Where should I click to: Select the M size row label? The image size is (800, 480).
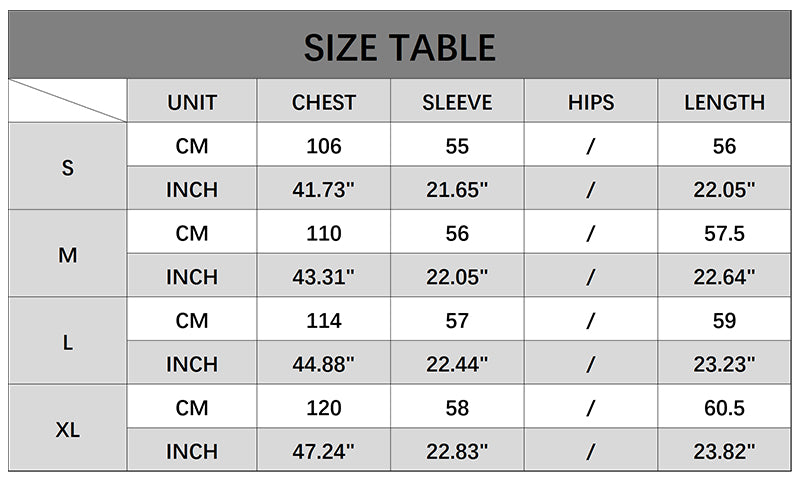(68, 255)
